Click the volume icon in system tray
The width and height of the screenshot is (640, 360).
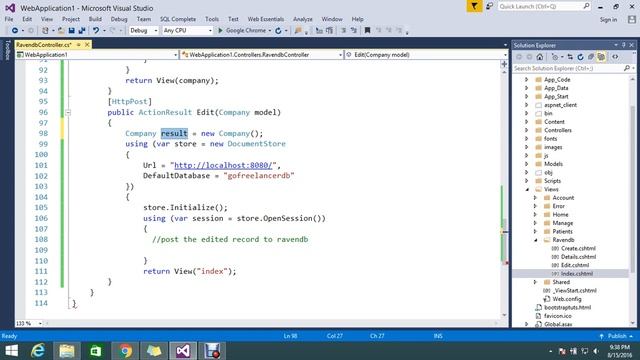596,351
